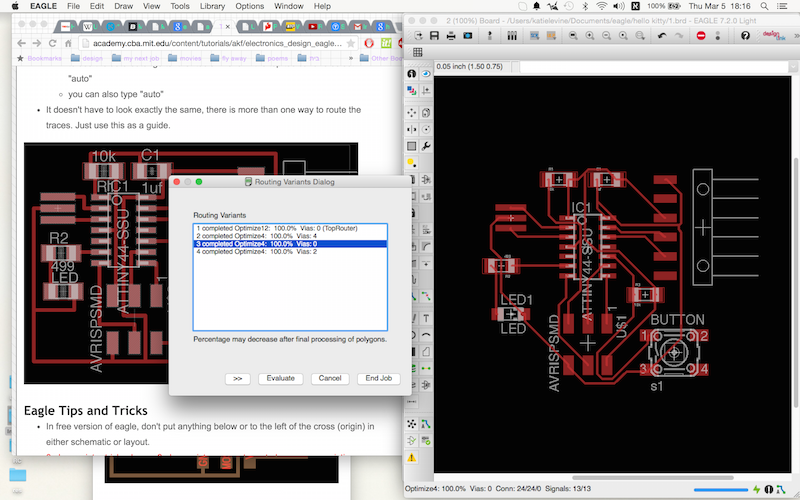Open the CAM processor icon in EAGLE toolbar
800x500 pixels.
click(468, 36)
